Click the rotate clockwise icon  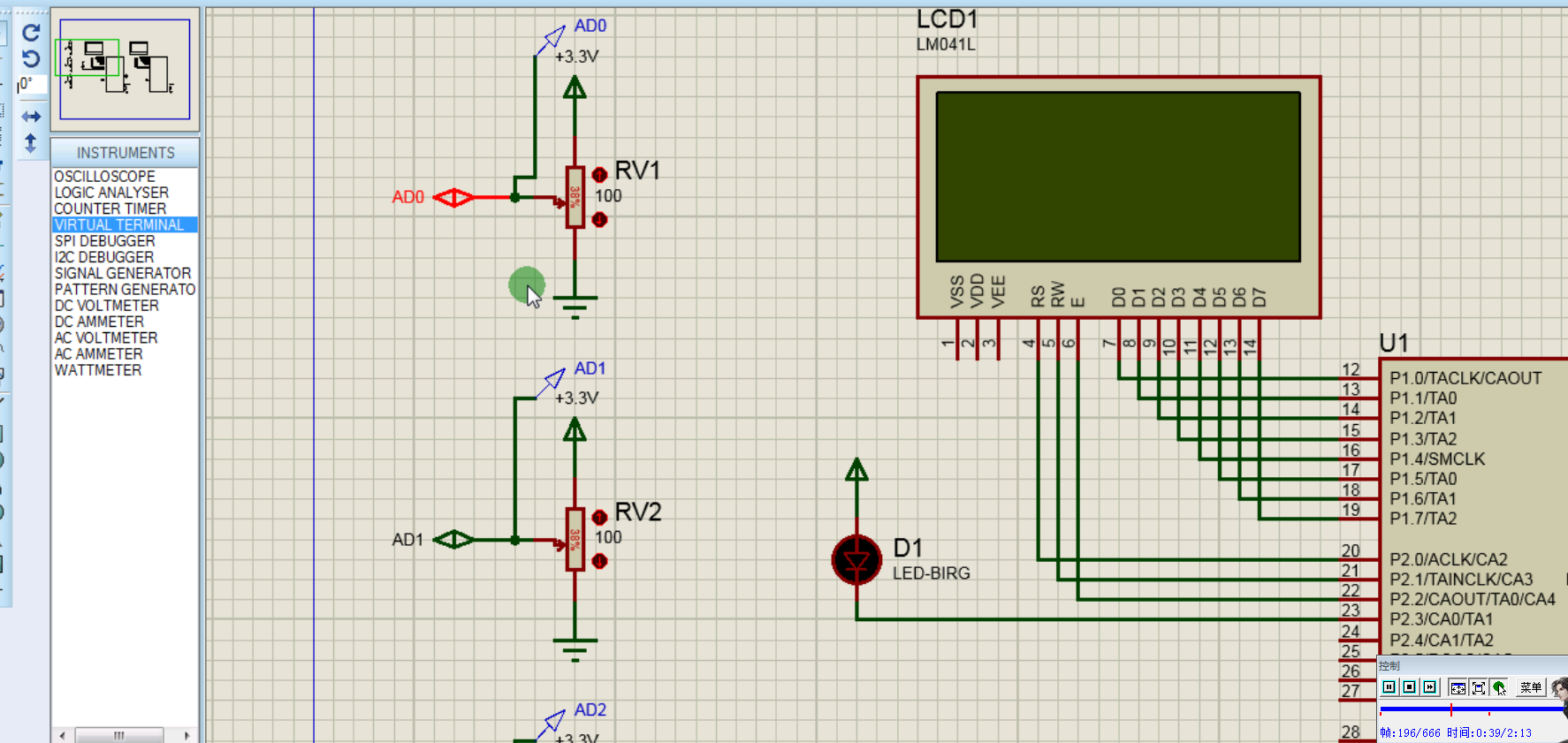(31, 33)
